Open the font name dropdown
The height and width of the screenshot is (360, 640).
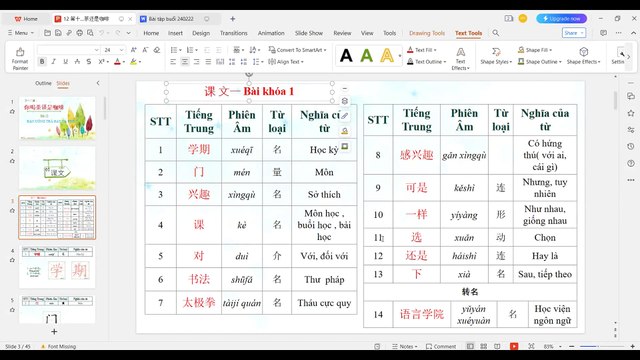pyautogui.click(x=96, y=50)
